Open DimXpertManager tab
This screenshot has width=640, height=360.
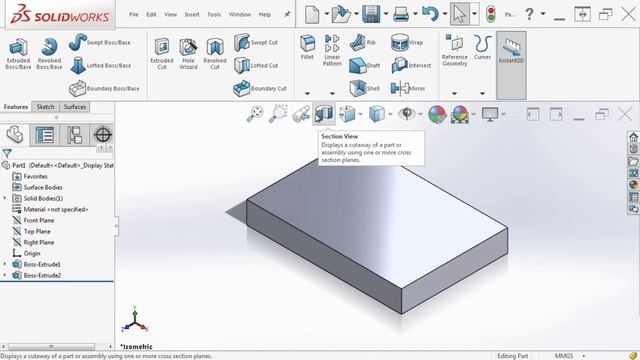(102, 134)
